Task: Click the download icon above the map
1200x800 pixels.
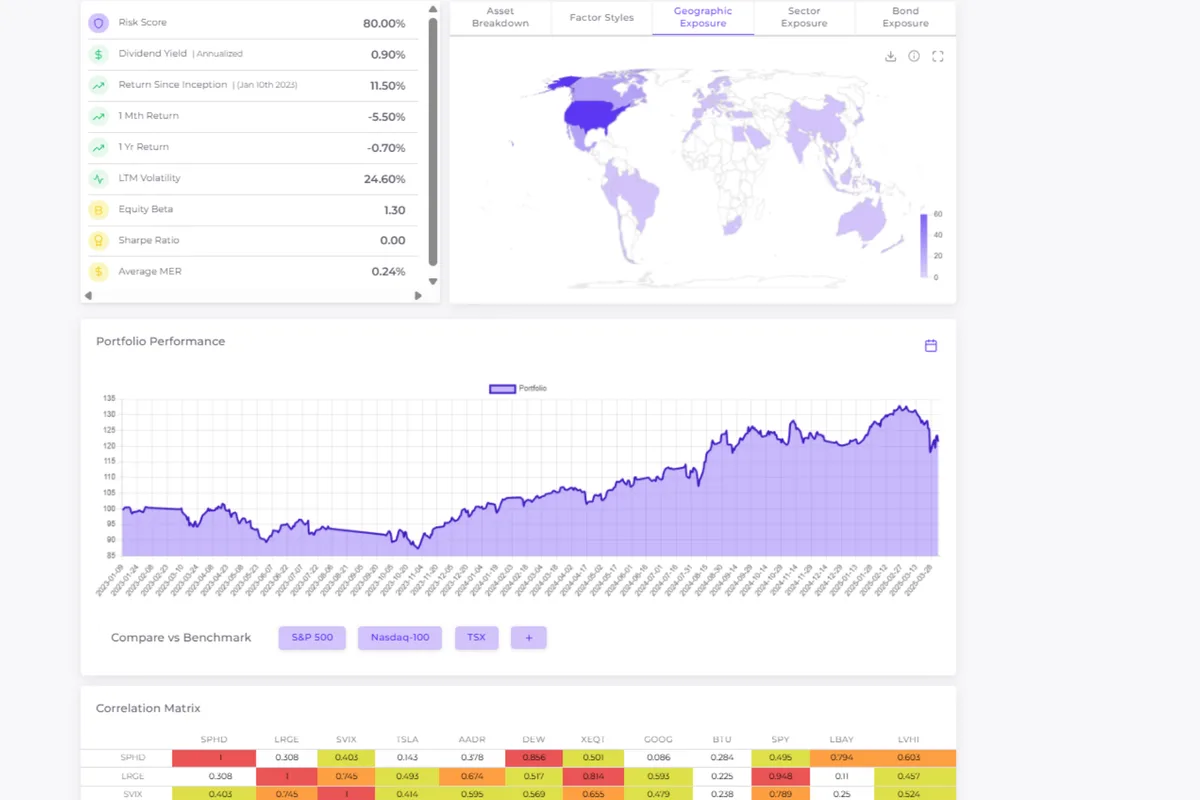Action: tap(890, 57)
